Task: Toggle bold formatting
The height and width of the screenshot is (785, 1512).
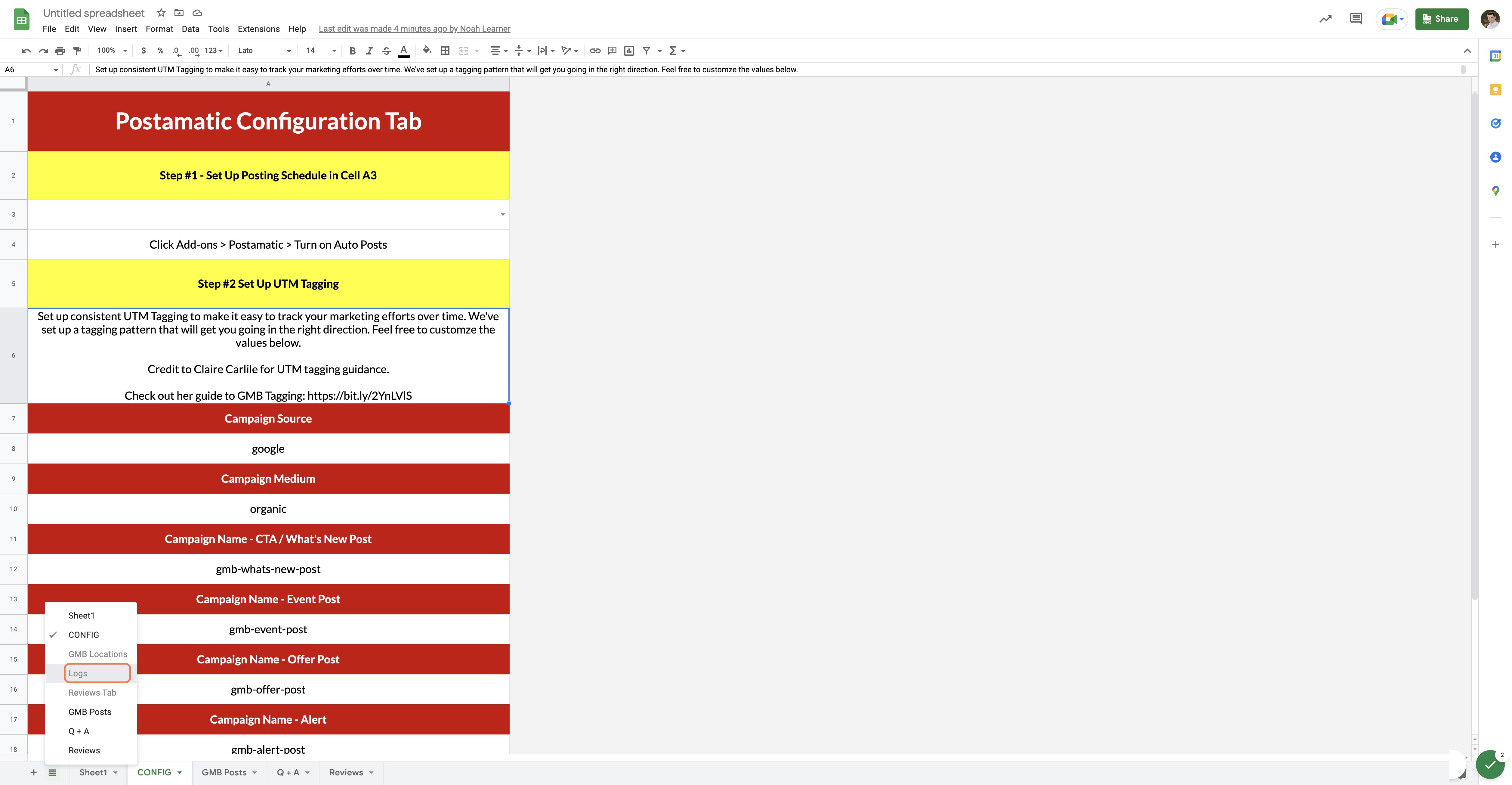Action: coord(352,51)
